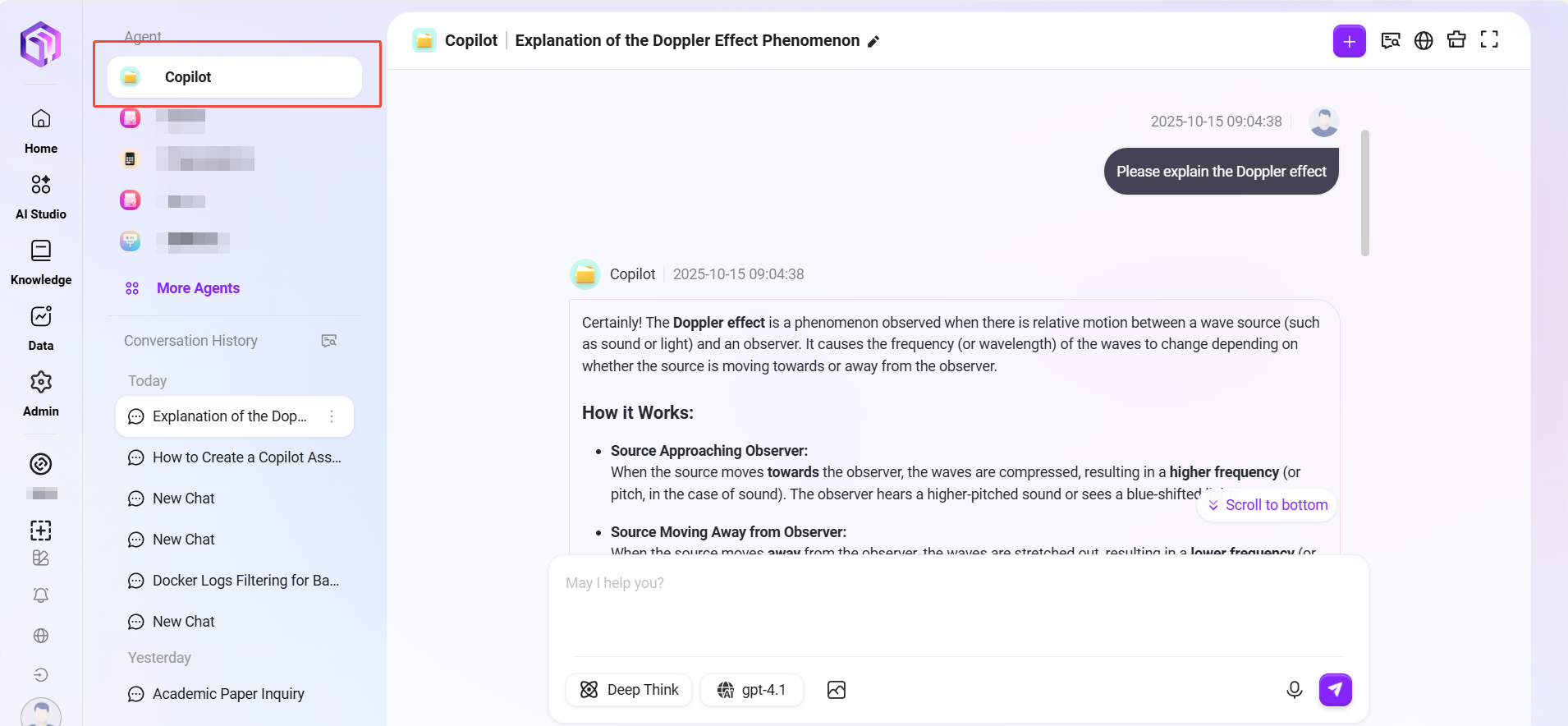The height and width of the screenshot is (726, 1568).
Task: Open options menu for Explanation of the Dop... chat
Action: coord(332,416)
